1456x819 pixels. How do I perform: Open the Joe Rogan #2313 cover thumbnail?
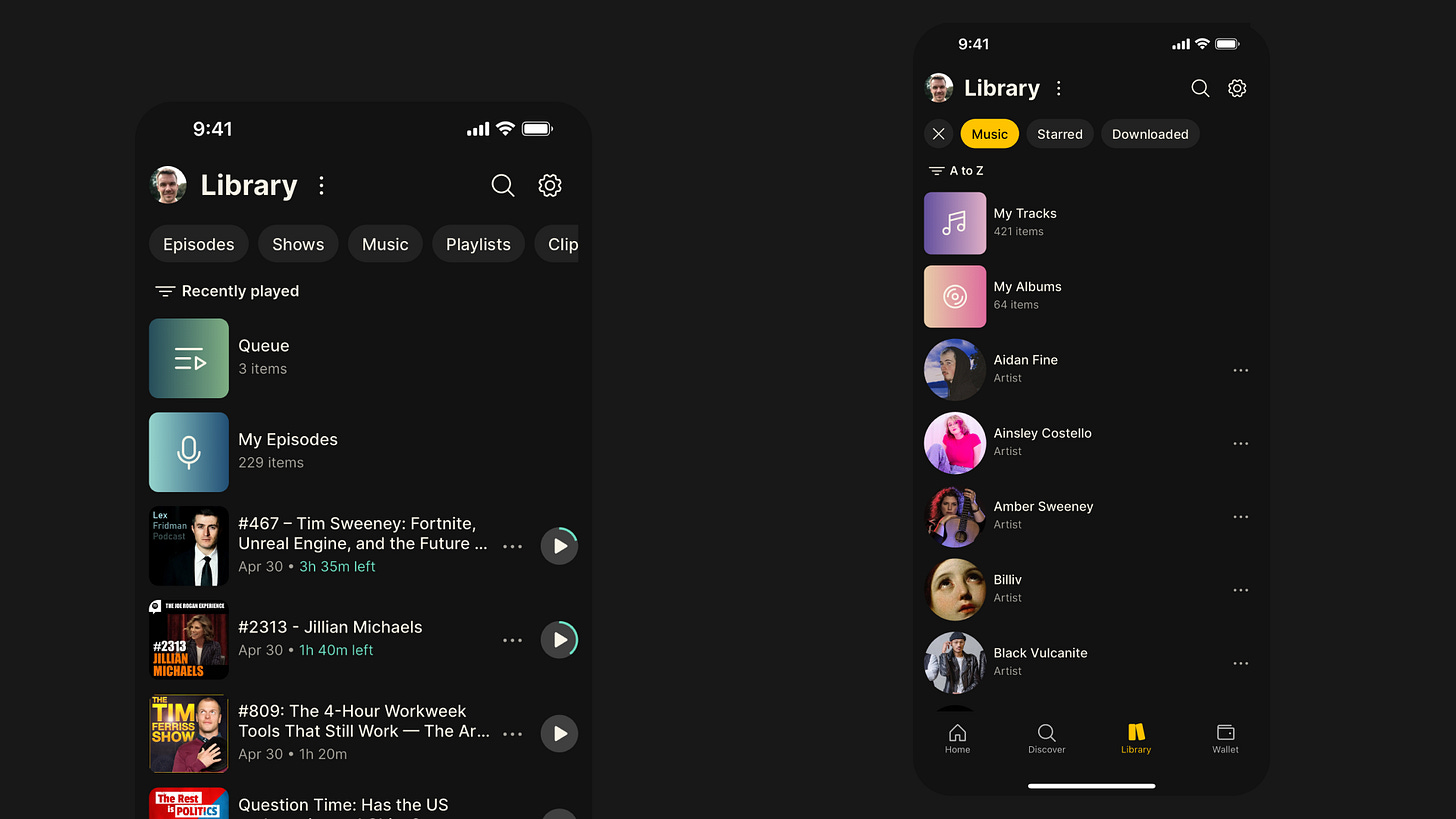point(189,640)
